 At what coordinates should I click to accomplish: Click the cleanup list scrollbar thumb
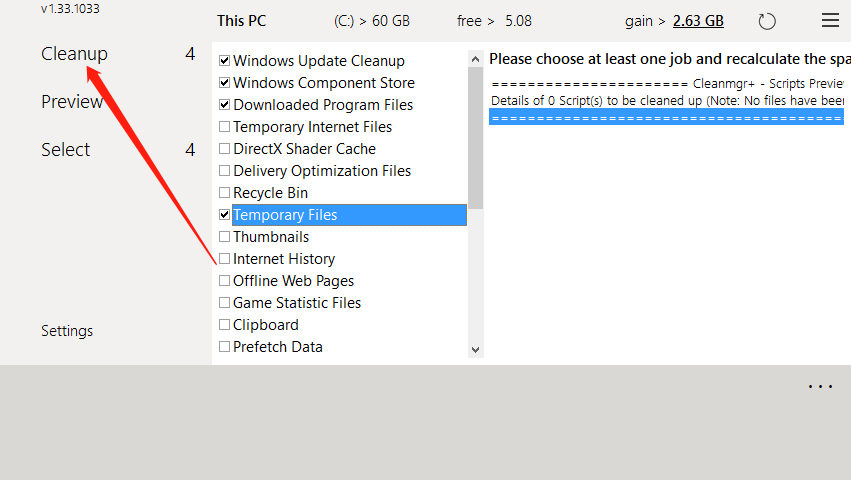point(475,135)
